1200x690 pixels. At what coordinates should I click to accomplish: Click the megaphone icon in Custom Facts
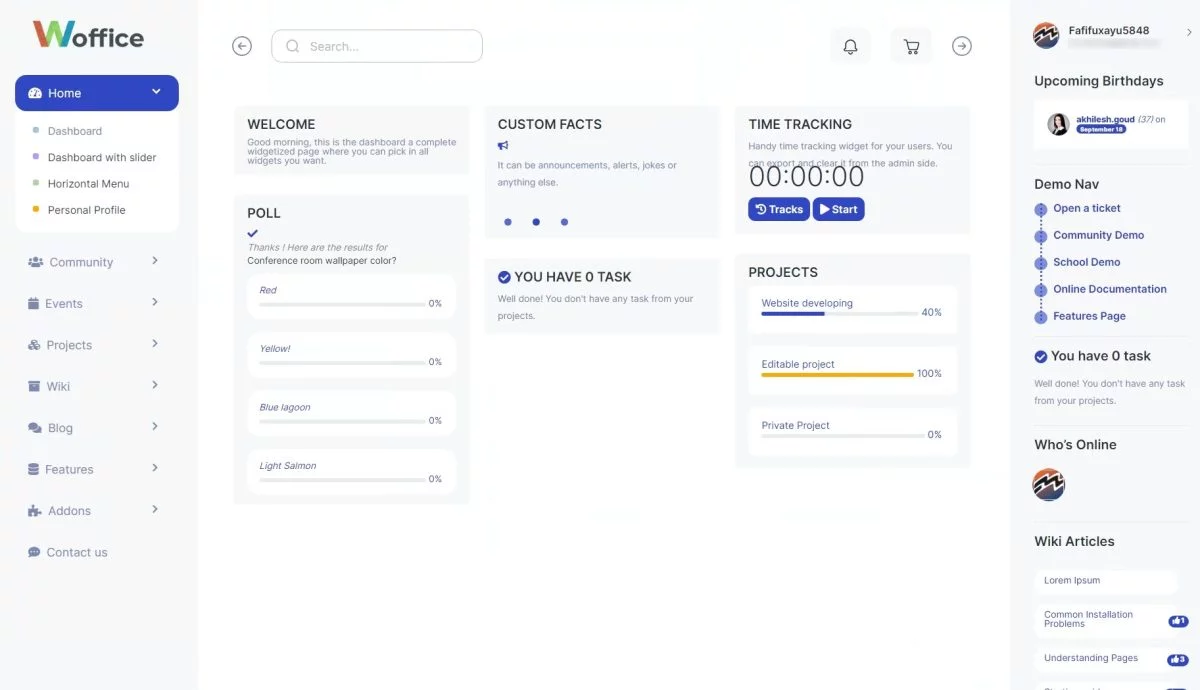click(x=502, y=146)
